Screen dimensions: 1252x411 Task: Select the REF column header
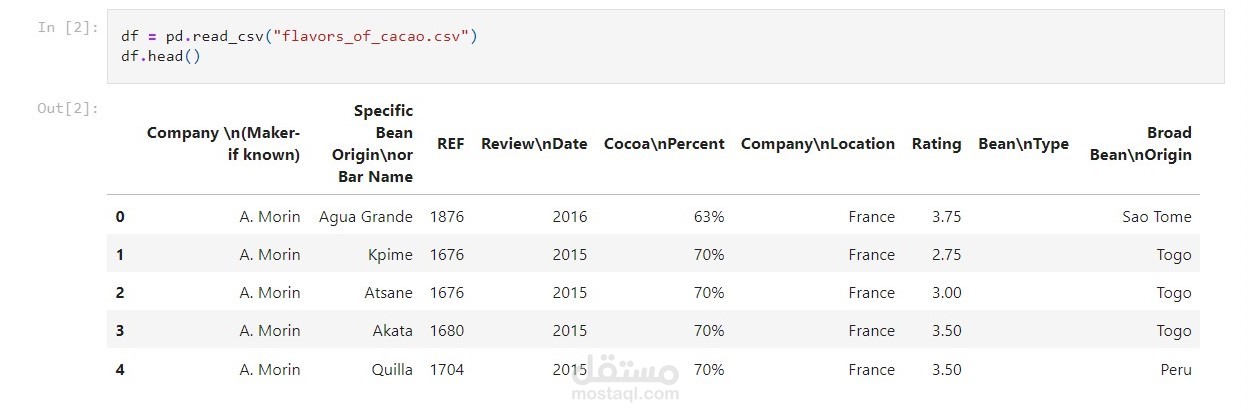(x=450, y=143)
